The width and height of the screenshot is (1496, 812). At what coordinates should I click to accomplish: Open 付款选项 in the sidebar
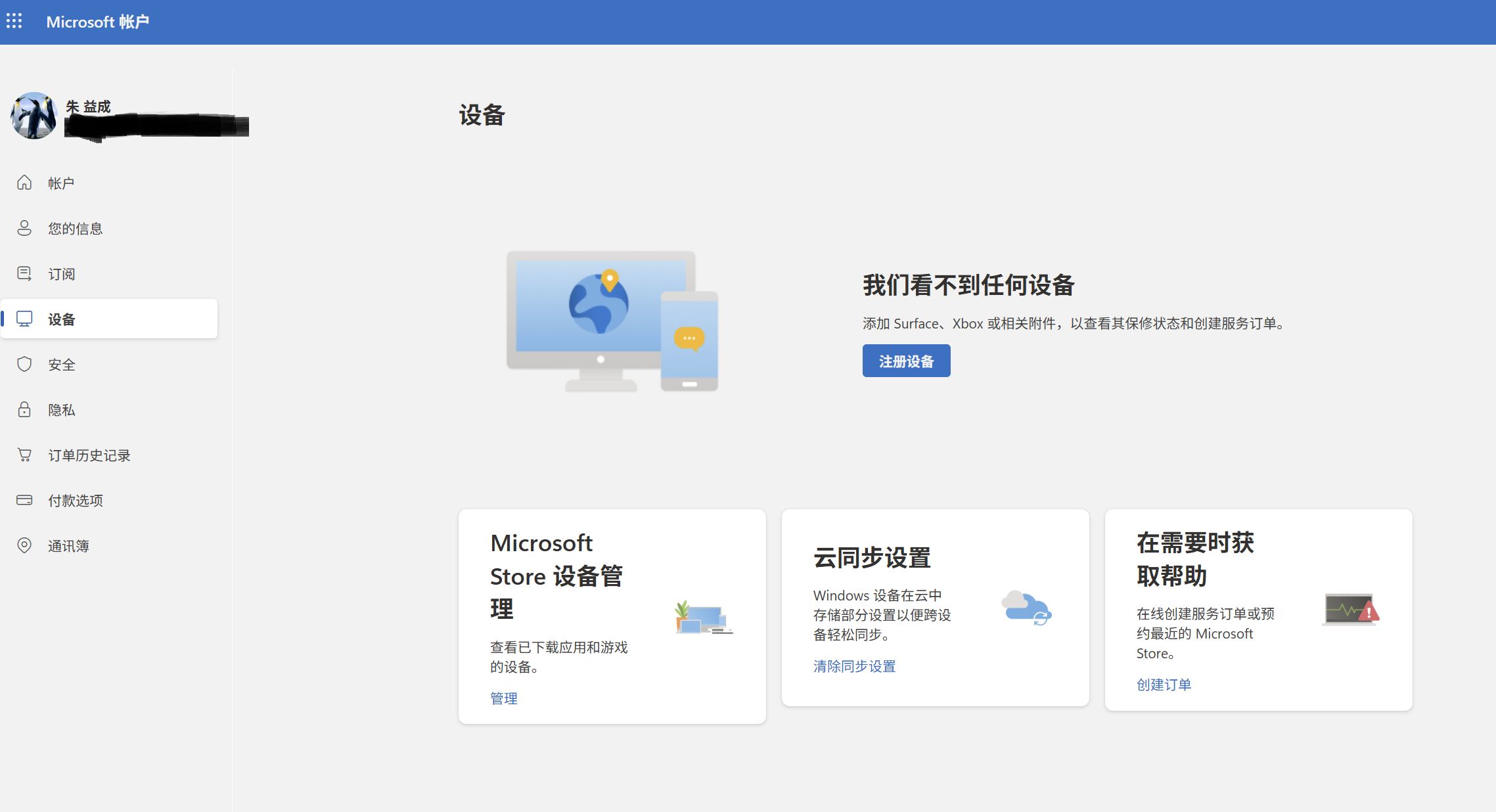pyautogui.click(x=109, y=500)
